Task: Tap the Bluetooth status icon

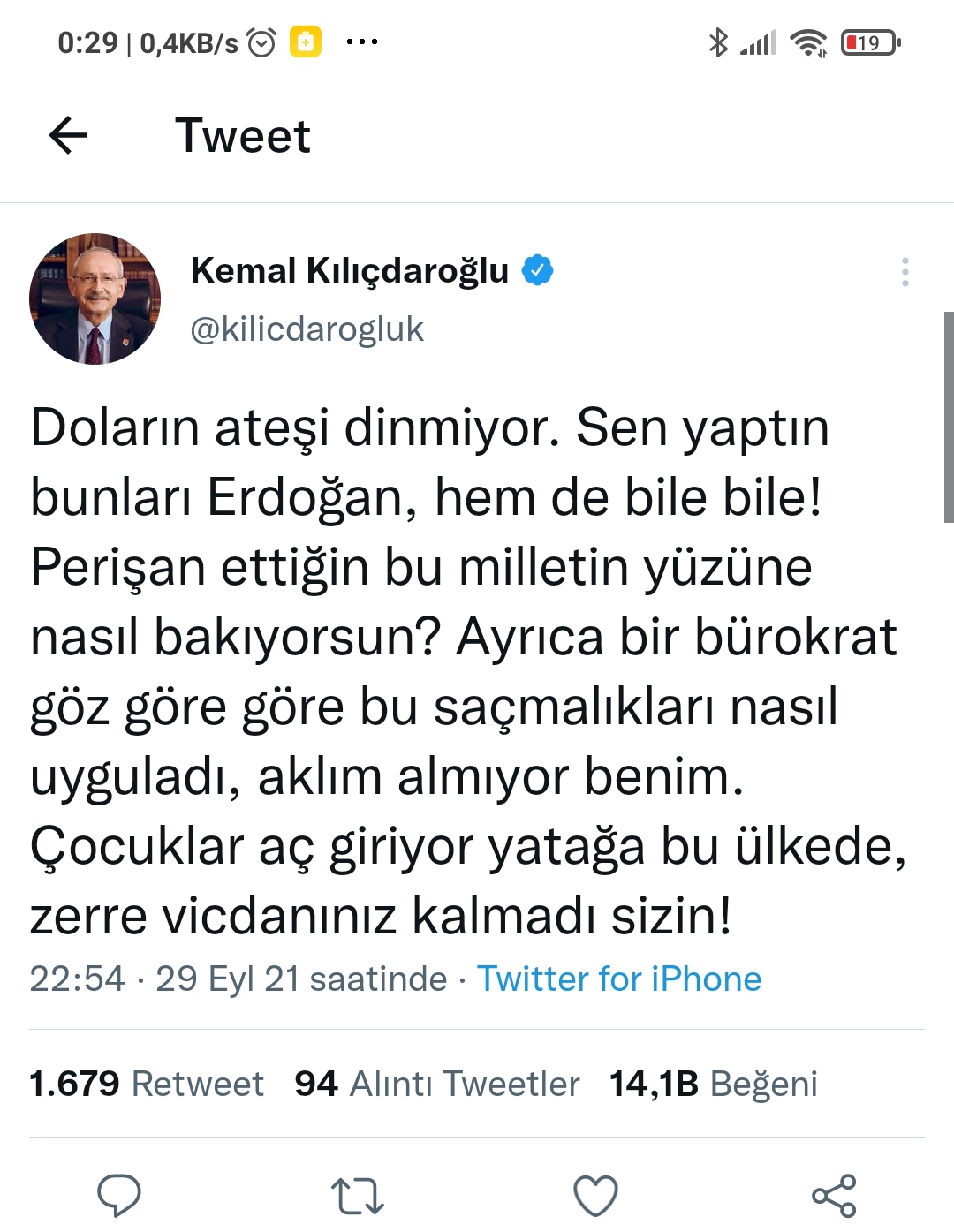Action: (718, 42)
